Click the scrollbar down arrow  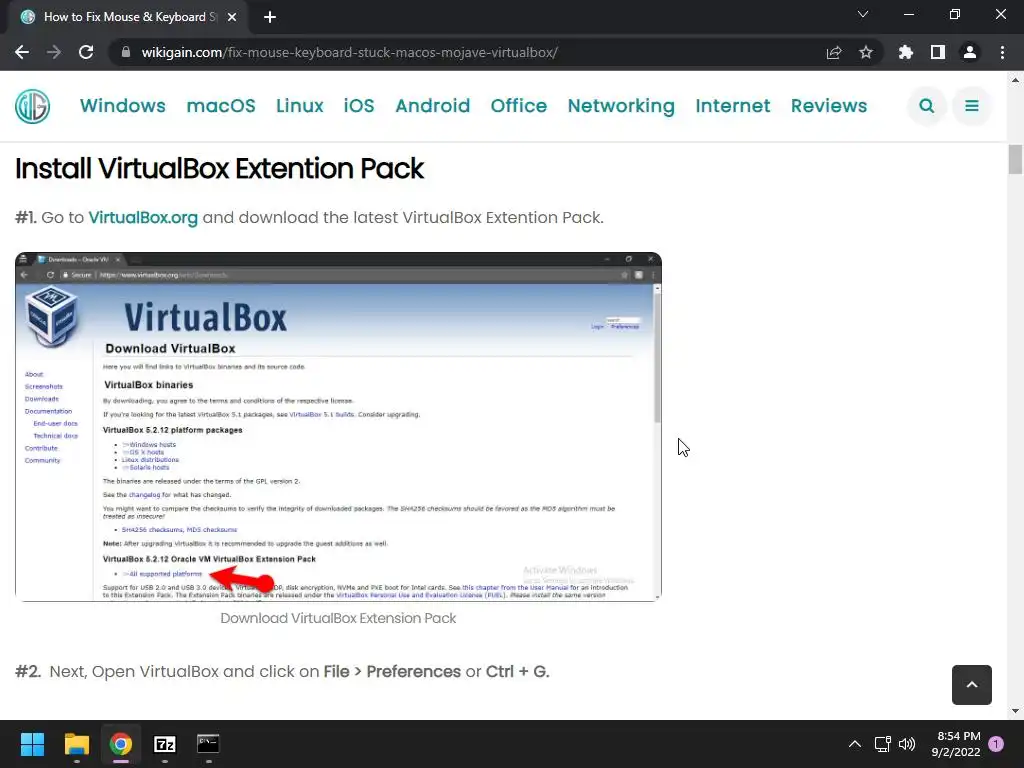point(1015,711)
